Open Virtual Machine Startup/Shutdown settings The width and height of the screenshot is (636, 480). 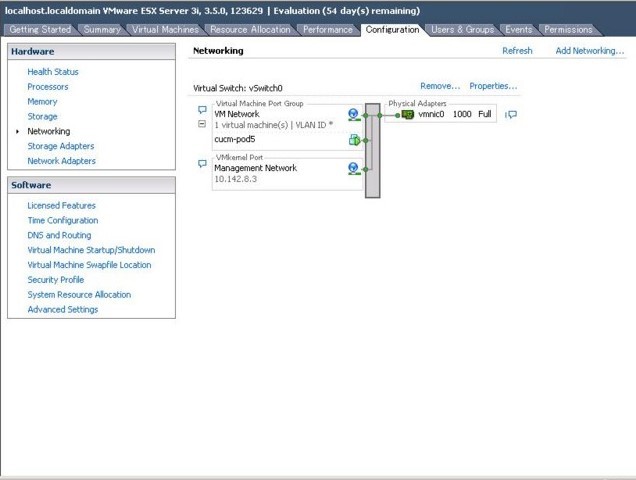pyautogui.click(x=91, y=250)
